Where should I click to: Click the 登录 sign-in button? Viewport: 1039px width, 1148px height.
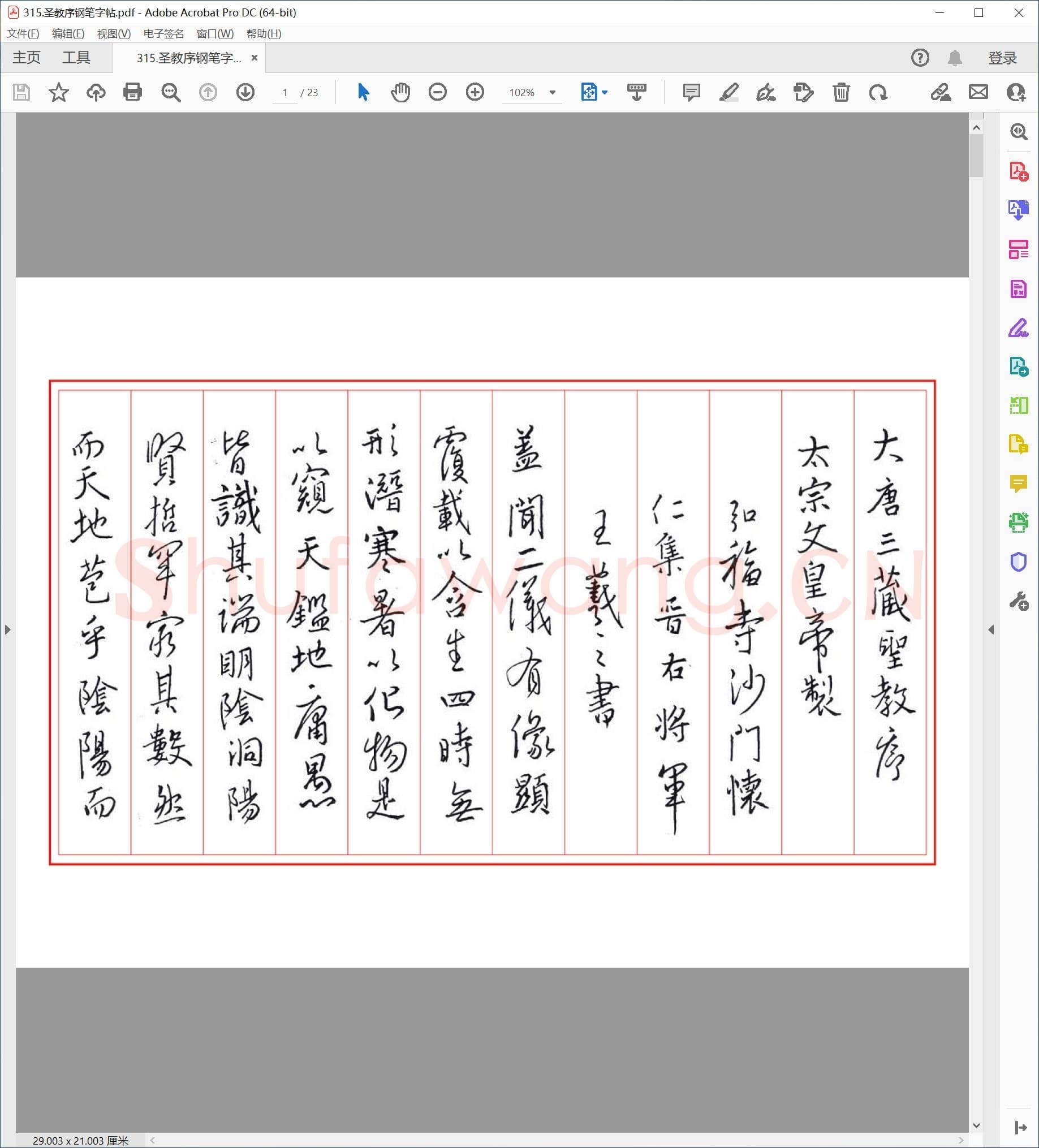pyautogui.click(x=1003, y=57)
